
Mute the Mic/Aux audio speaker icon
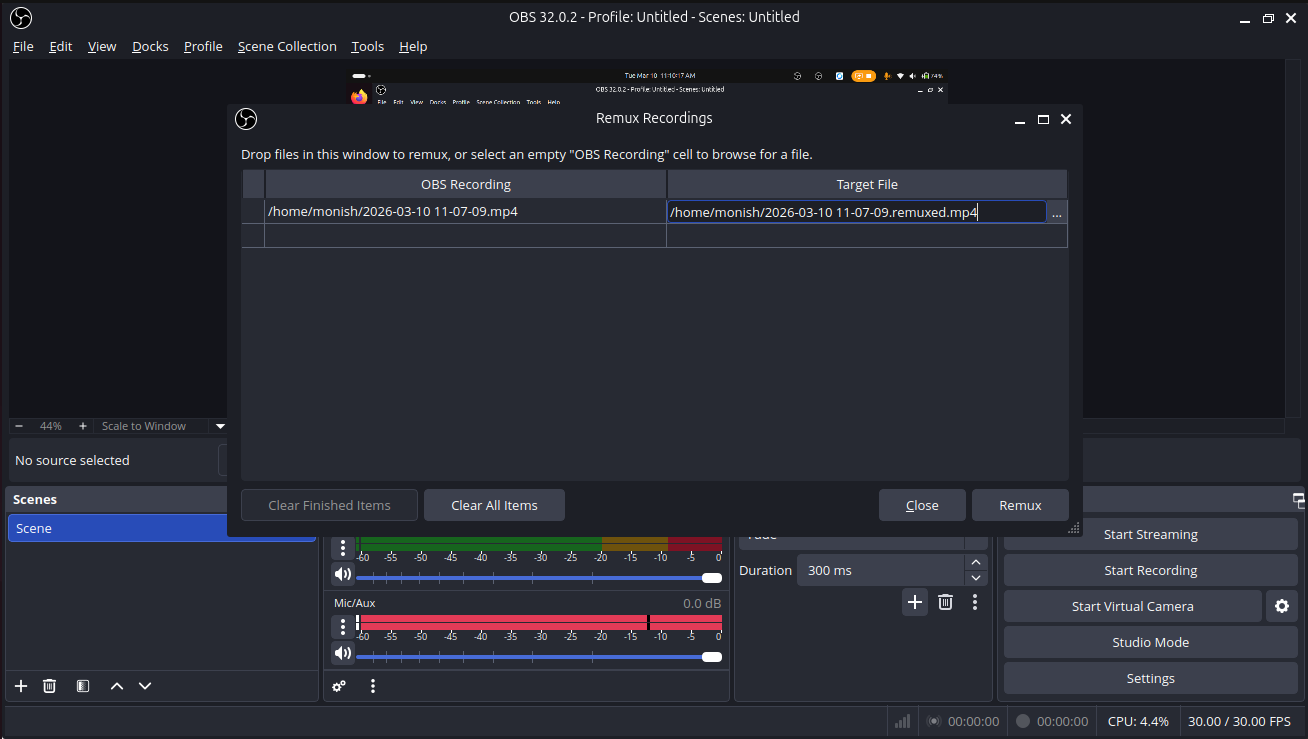pos(343,653)
